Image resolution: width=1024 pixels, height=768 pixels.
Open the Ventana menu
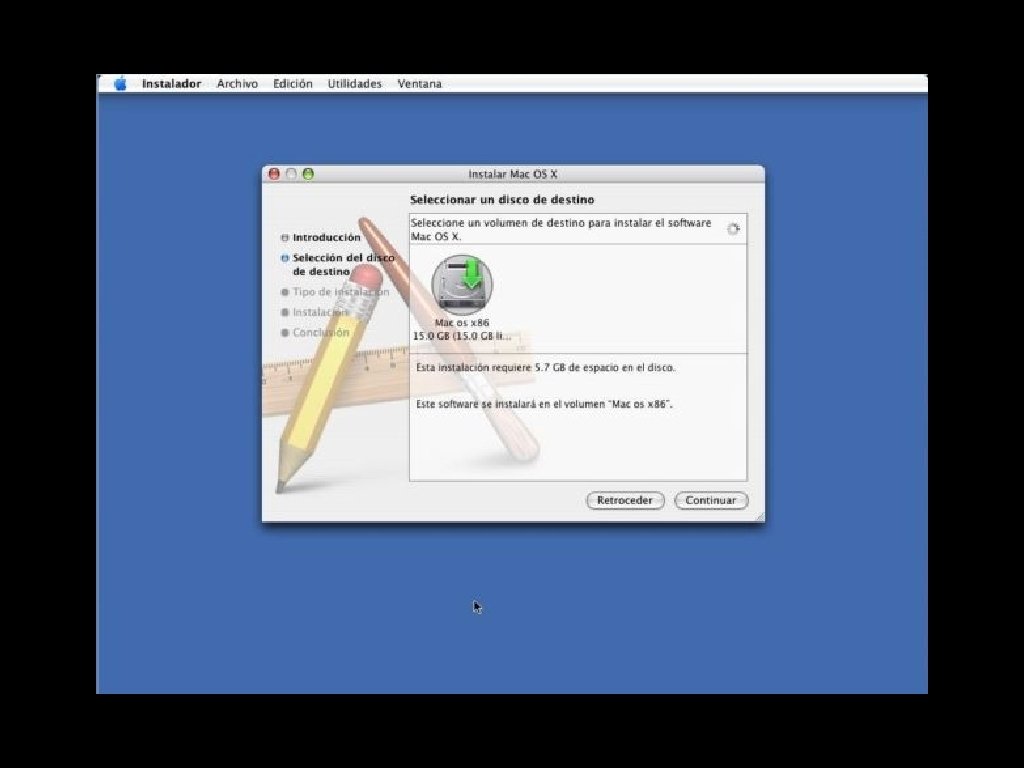pos(419,84)
